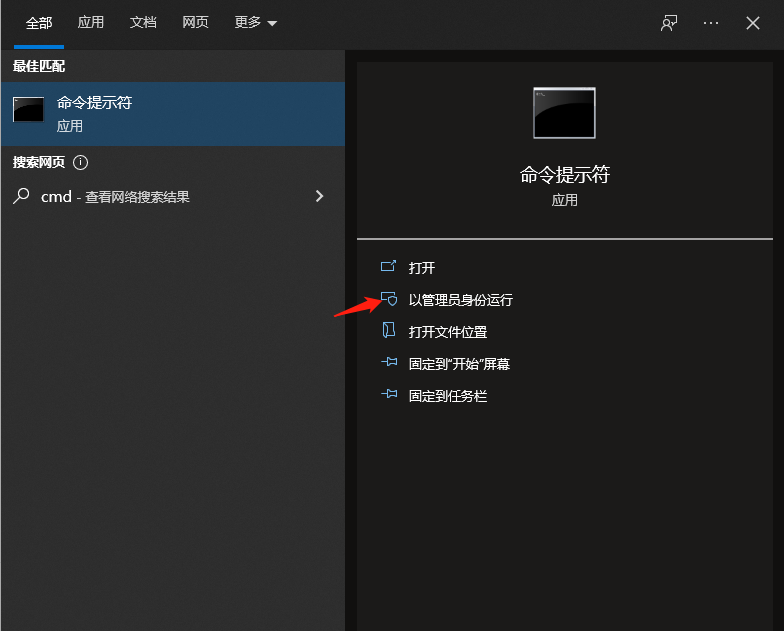Select 固定到任务栏
Image resolution: width=784 pixels, height=631 pixels.
tap(448, 396)
